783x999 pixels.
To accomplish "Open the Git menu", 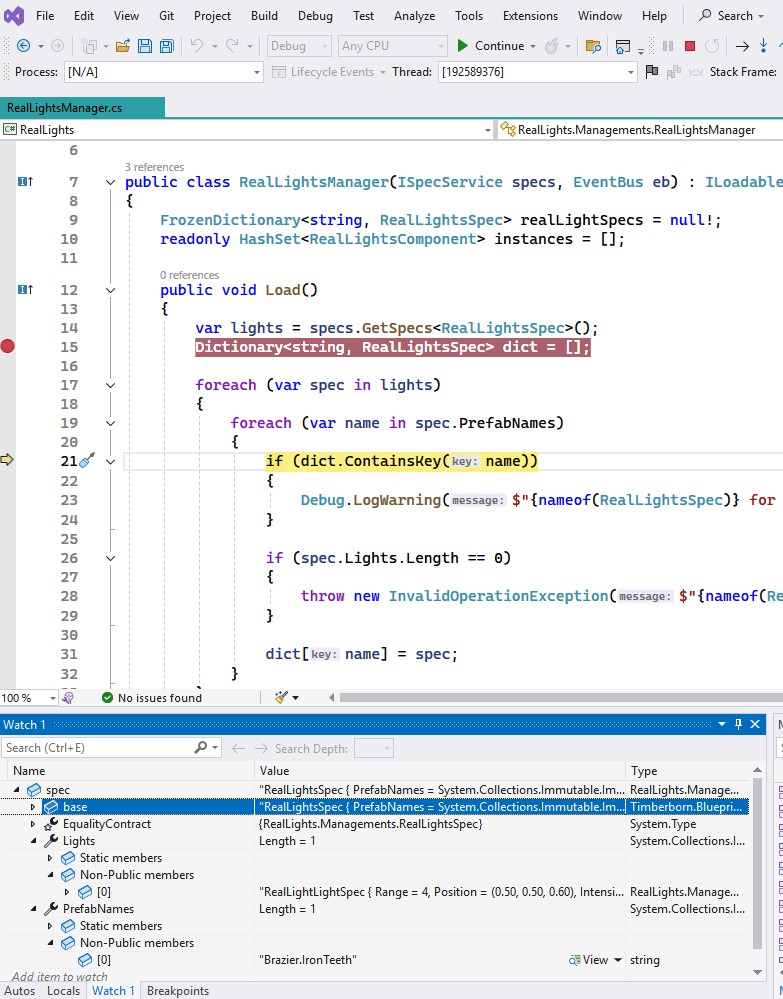I will (166, 16).
